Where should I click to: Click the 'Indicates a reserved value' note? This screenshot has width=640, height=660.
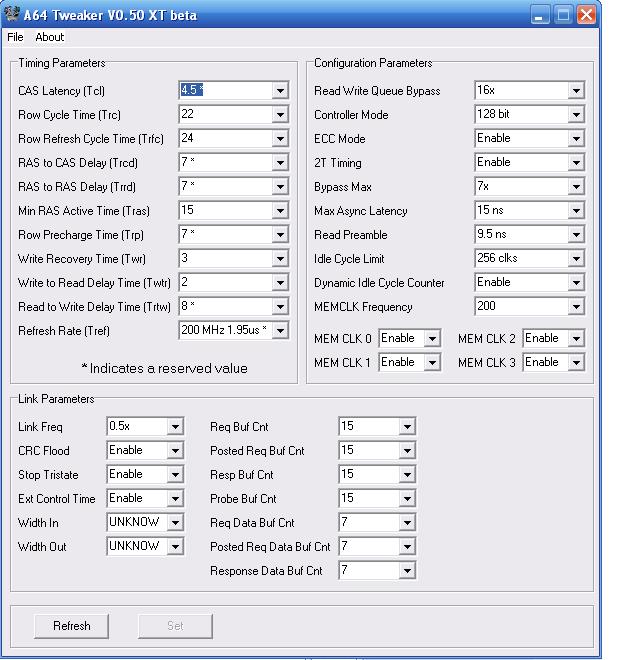(164, 368)
